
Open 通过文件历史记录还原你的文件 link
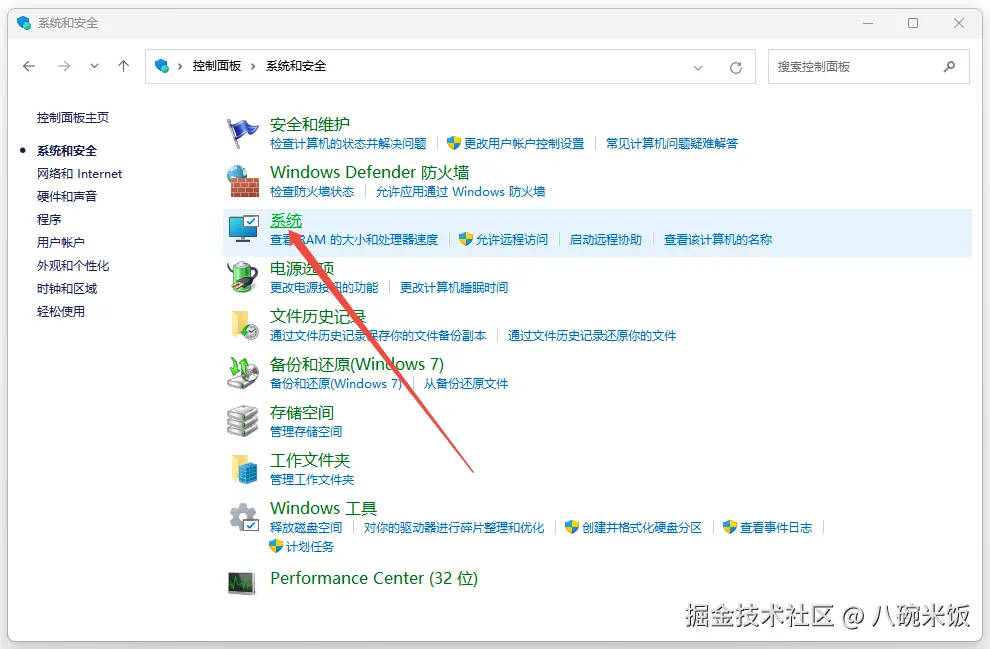pyautogui.click(x=592, y=335)
